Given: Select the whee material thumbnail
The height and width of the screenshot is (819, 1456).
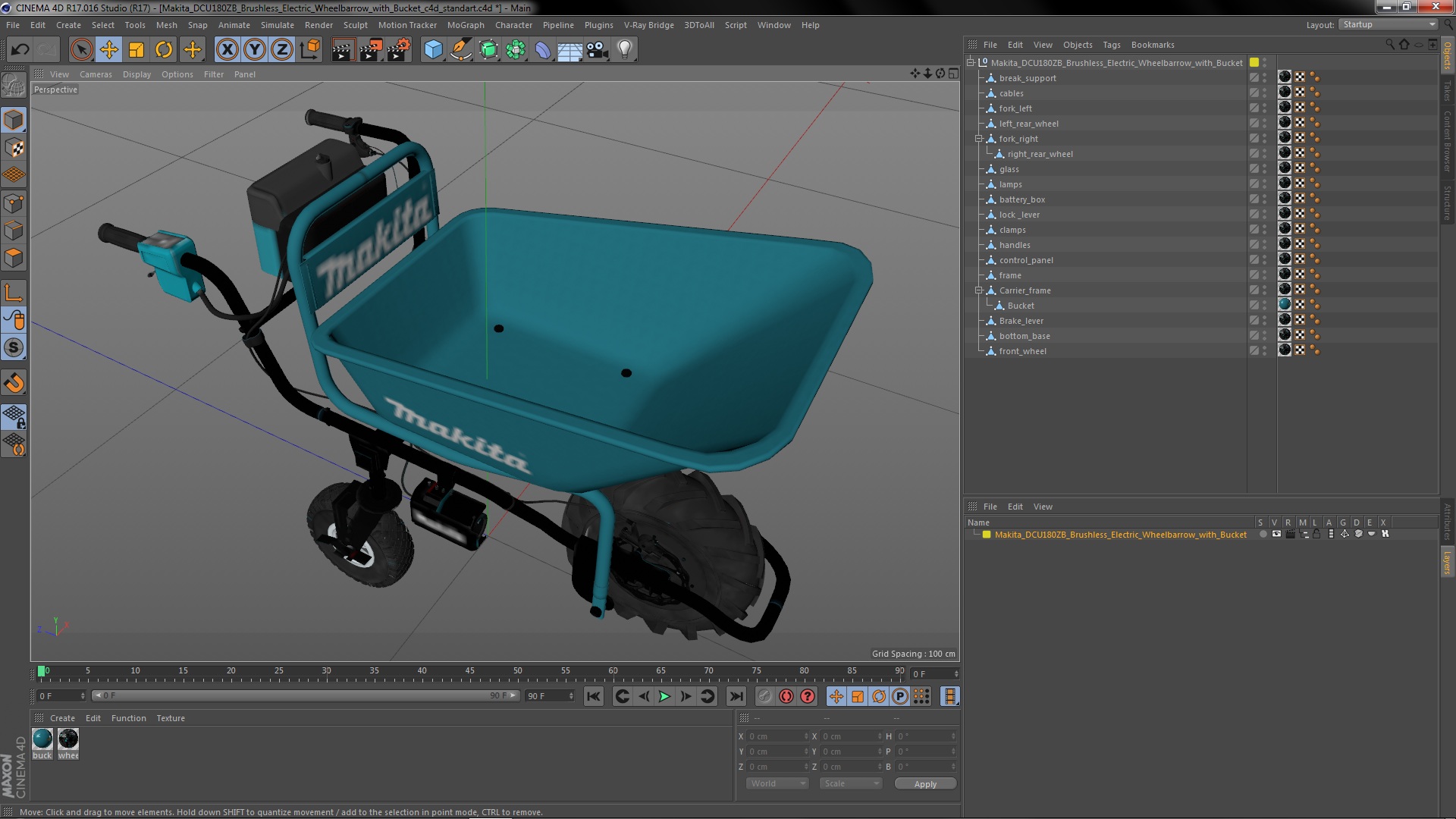Looking at the screenshot, I should point(68,739).
